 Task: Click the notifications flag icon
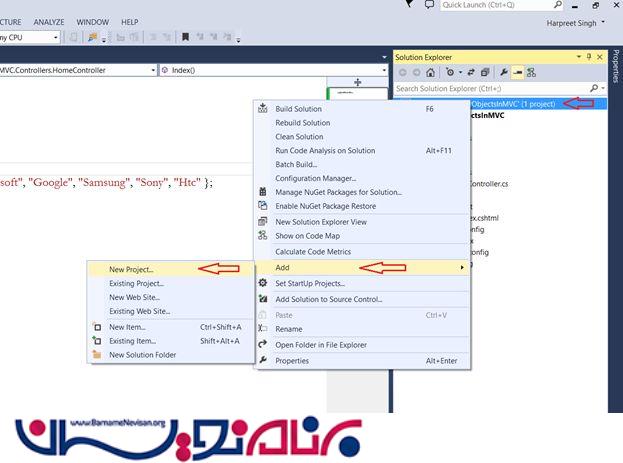coord(409,4)
